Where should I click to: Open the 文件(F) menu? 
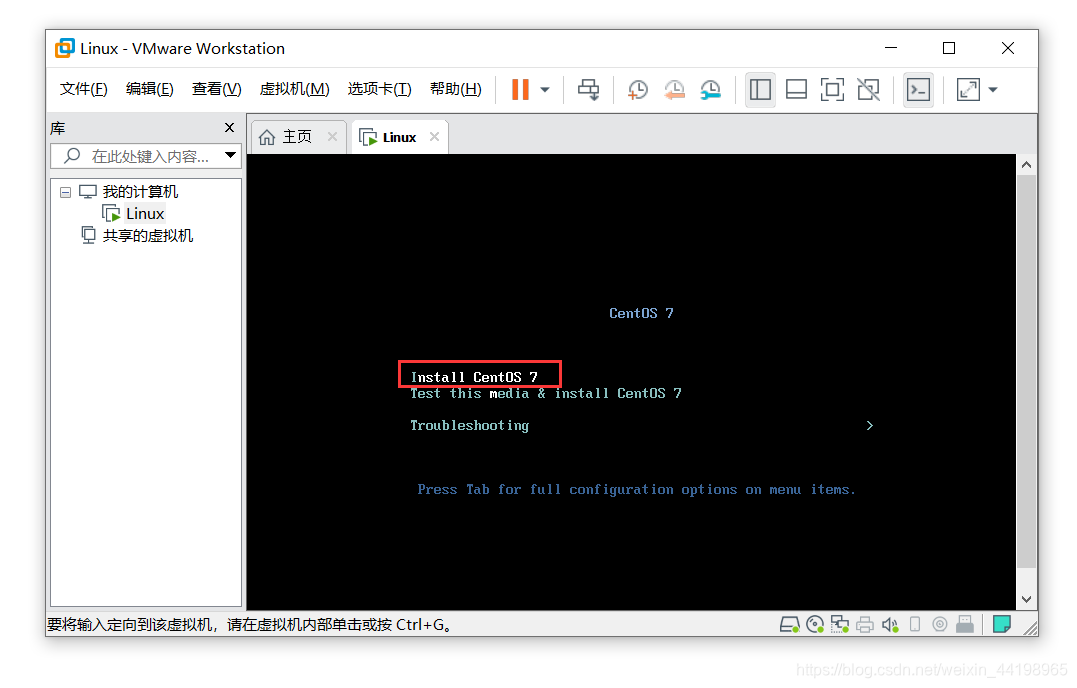point(84,89)
